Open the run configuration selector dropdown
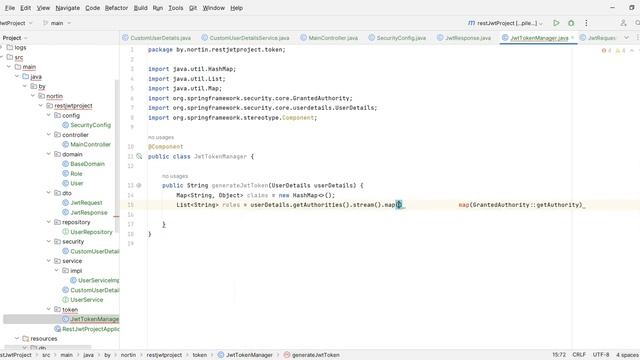This screenshot has height=360, width=640. (505, 23)
